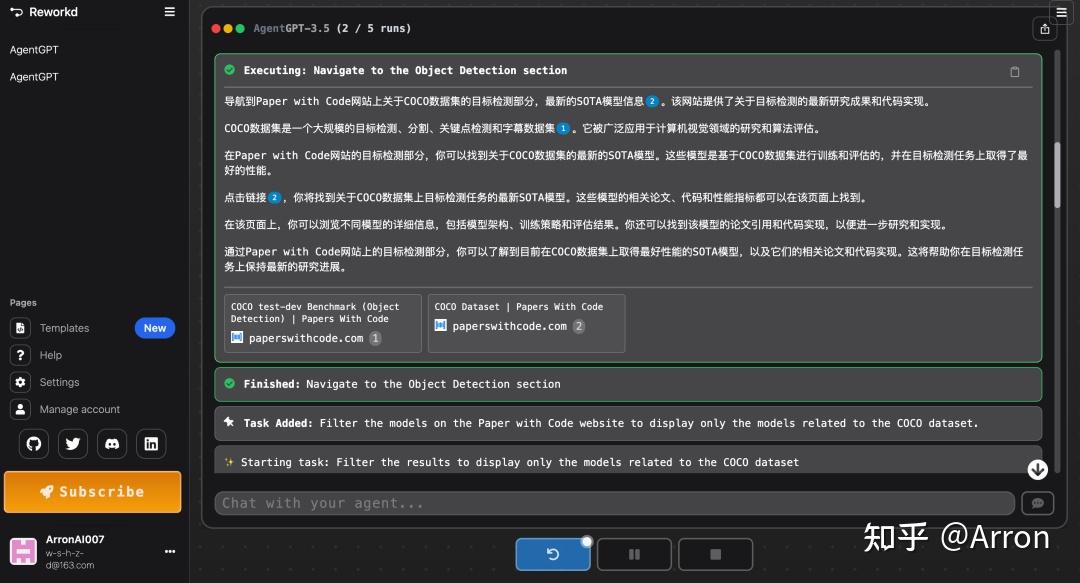Click the New badge beside Templates
Screen dimensions: 1080x583
(x=155, y=328)
